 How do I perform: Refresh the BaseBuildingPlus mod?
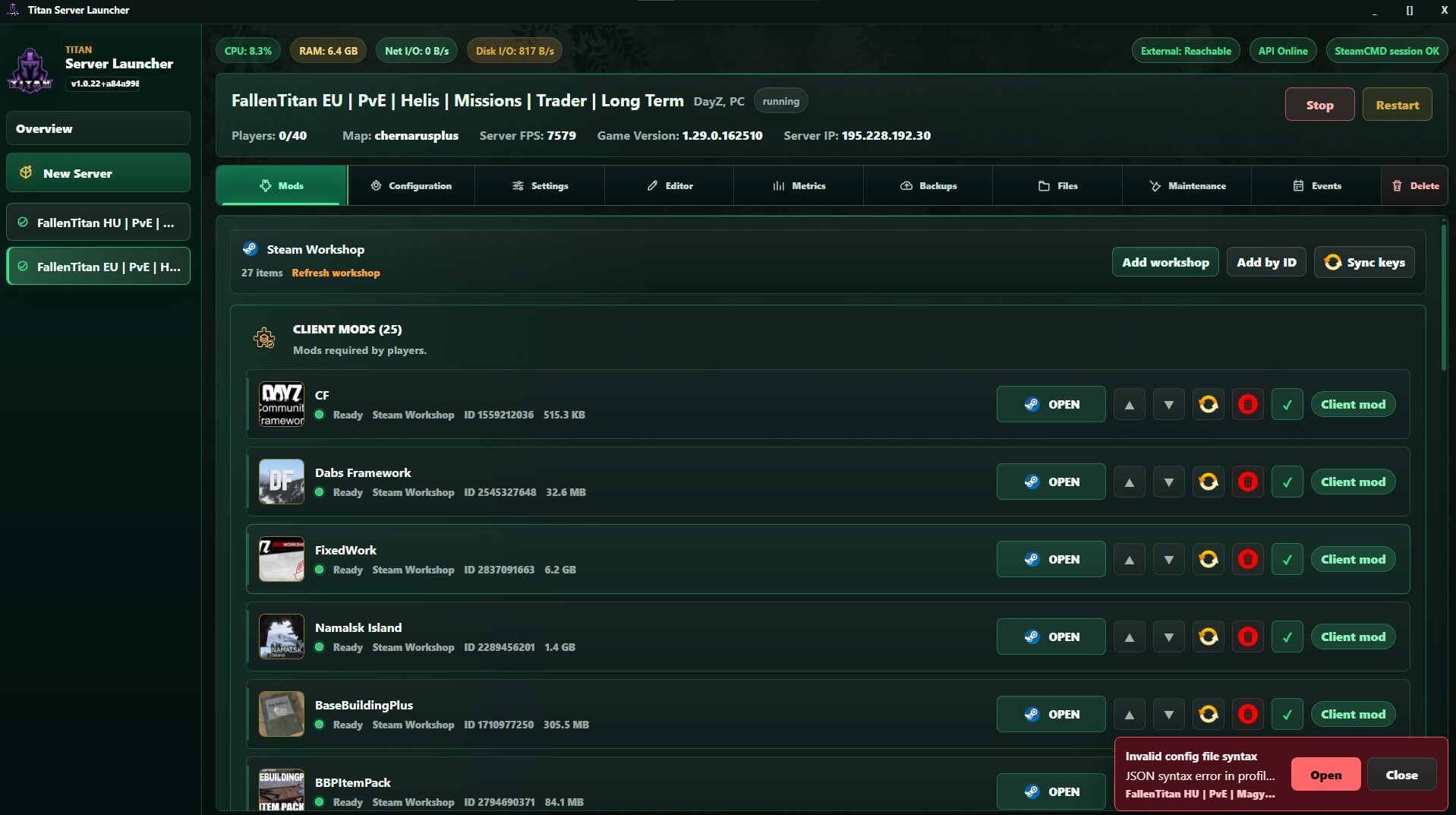1208,714
